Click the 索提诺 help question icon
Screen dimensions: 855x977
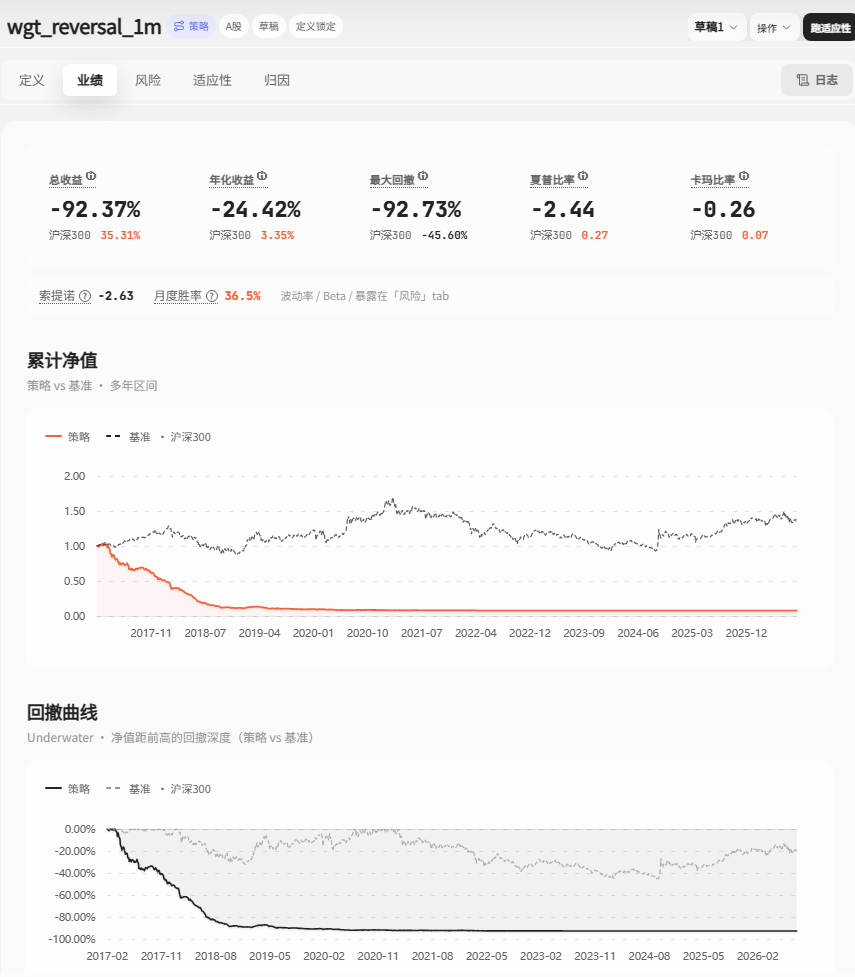click(85, 296)
